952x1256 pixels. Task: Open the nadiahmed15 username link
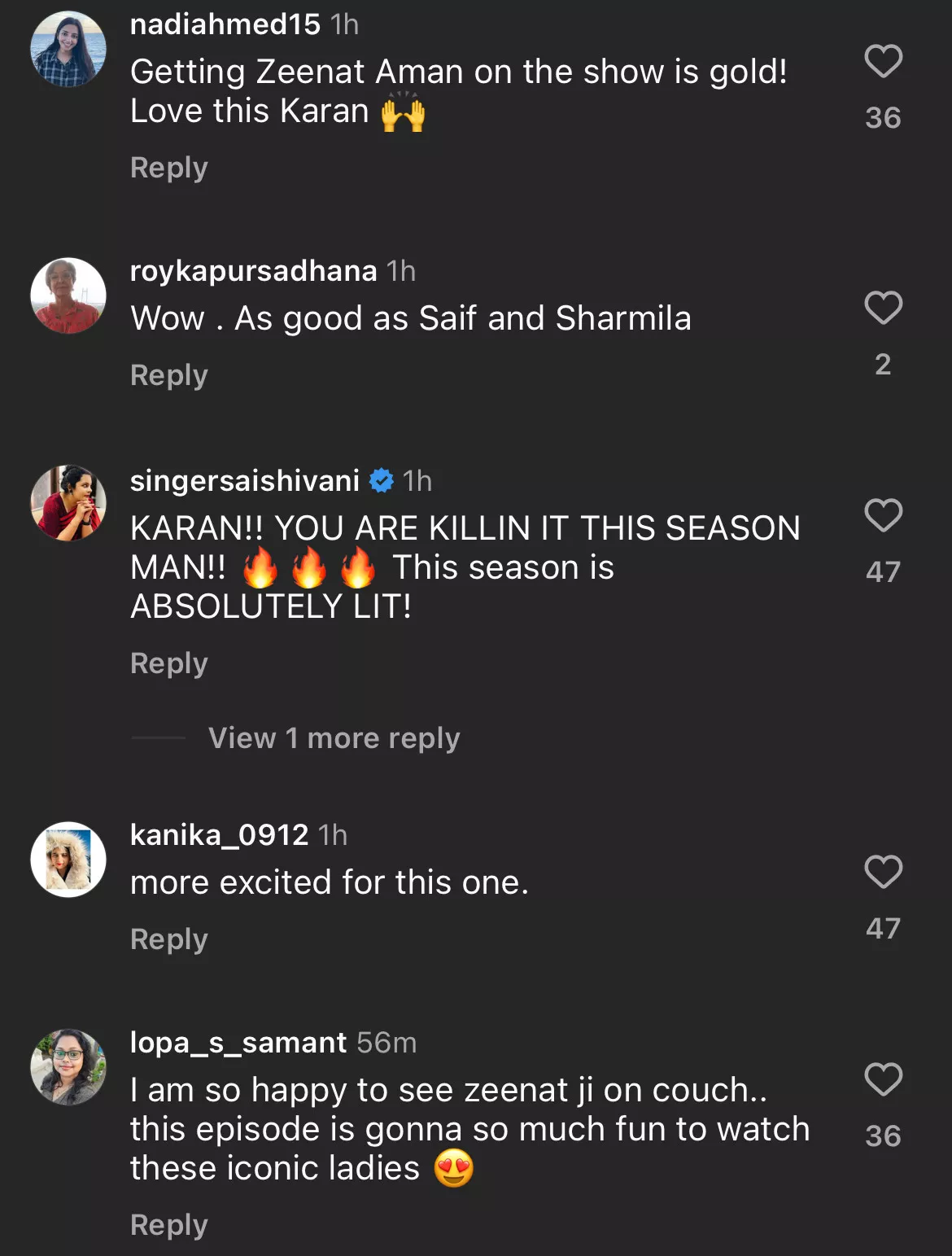225,24
